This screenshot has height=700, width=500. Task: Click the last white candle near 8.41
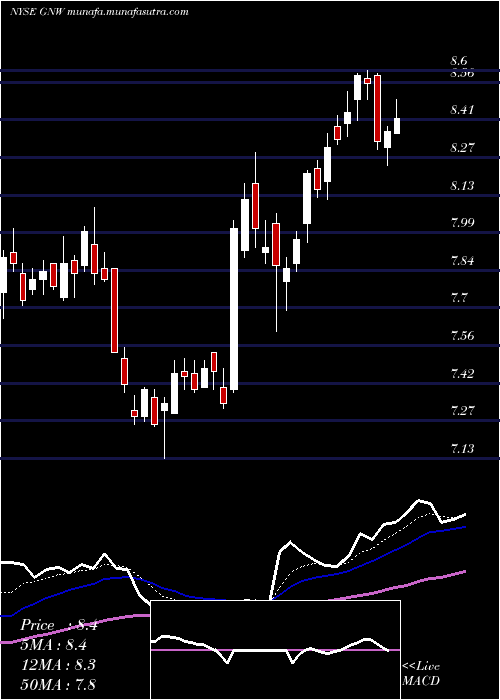click(397, 125)
